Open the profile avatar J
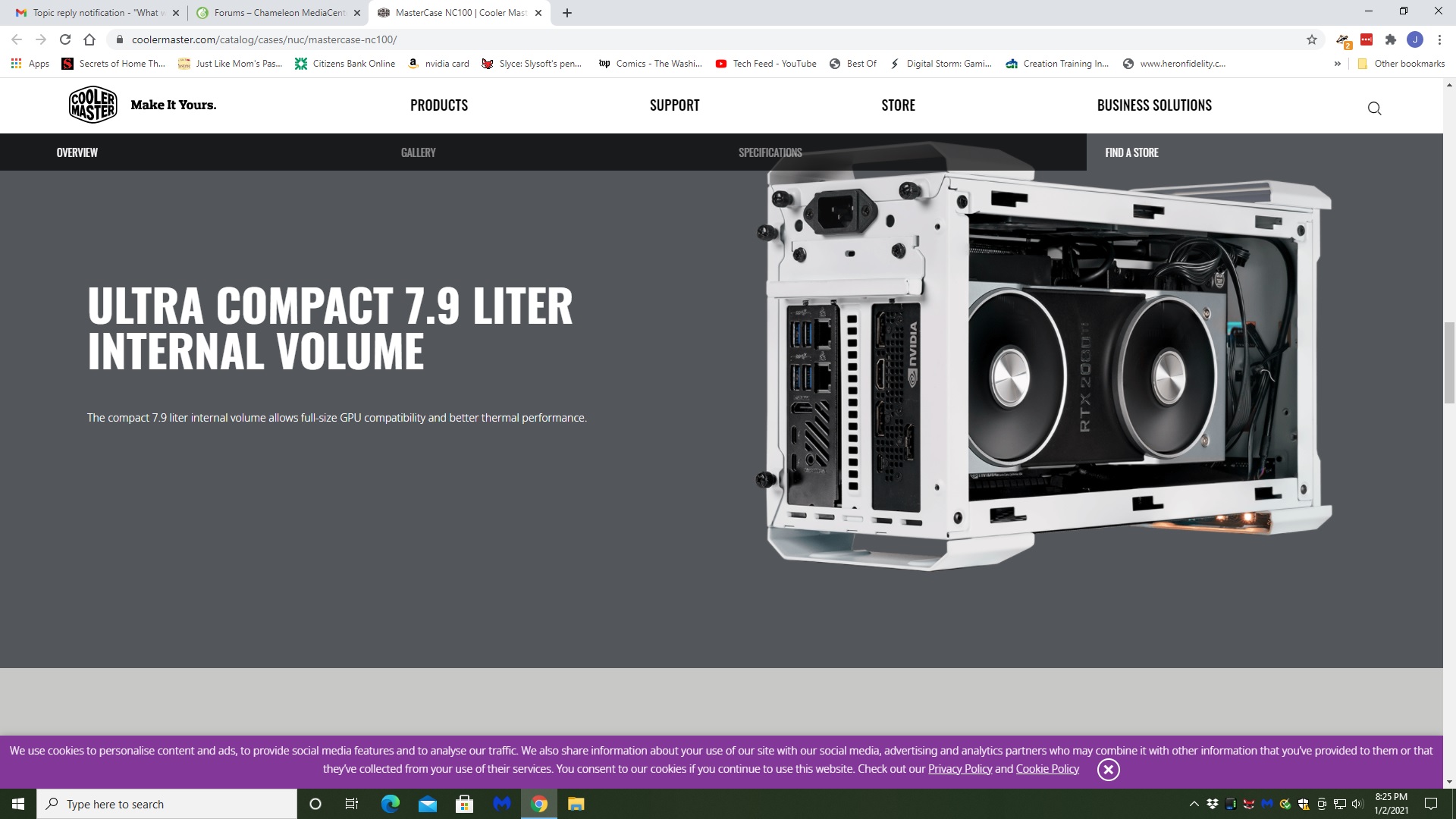 [1415, 39]
